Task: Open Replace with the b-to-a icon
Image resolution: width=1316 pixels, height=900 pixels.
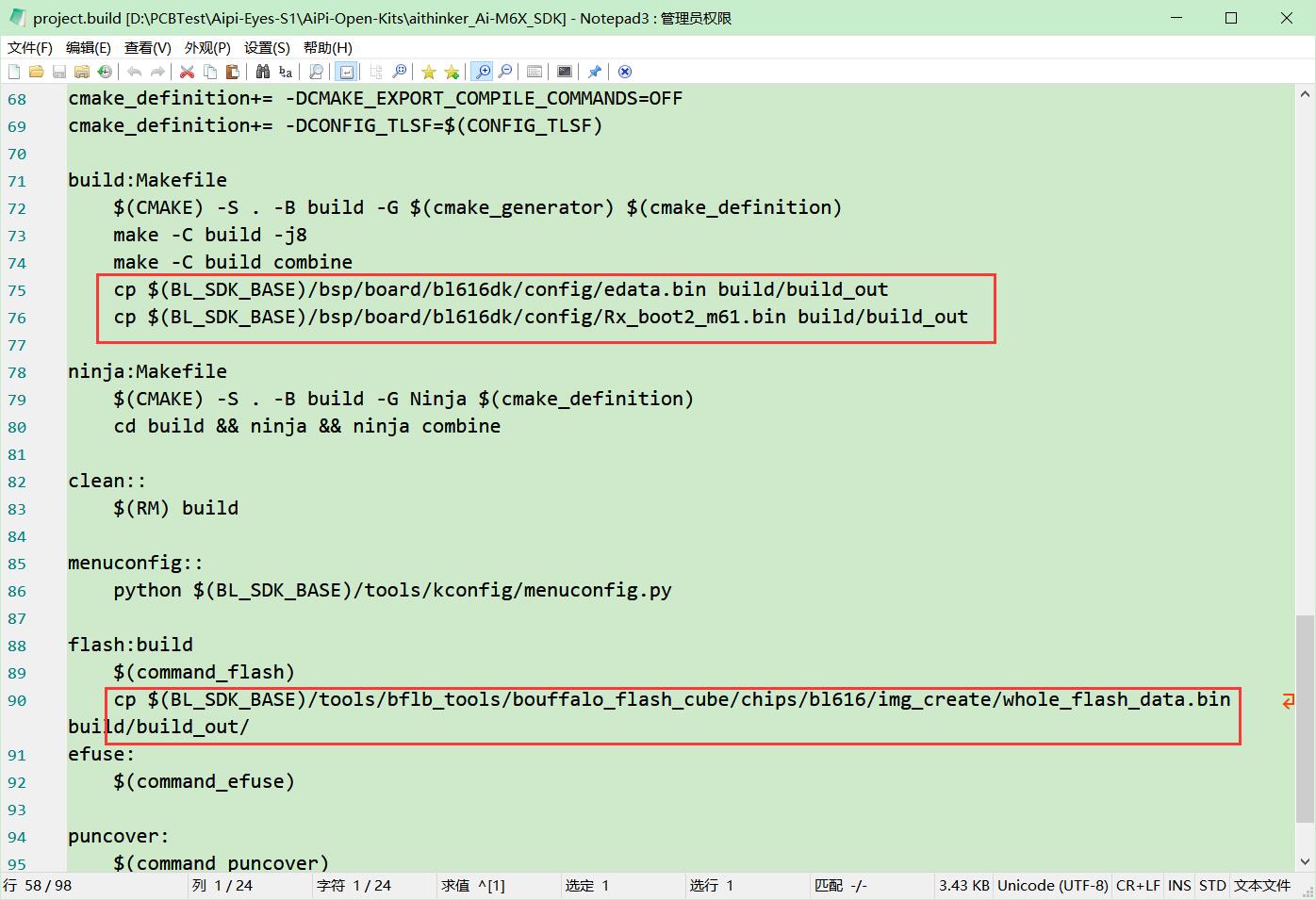Action: click(286, 72)
